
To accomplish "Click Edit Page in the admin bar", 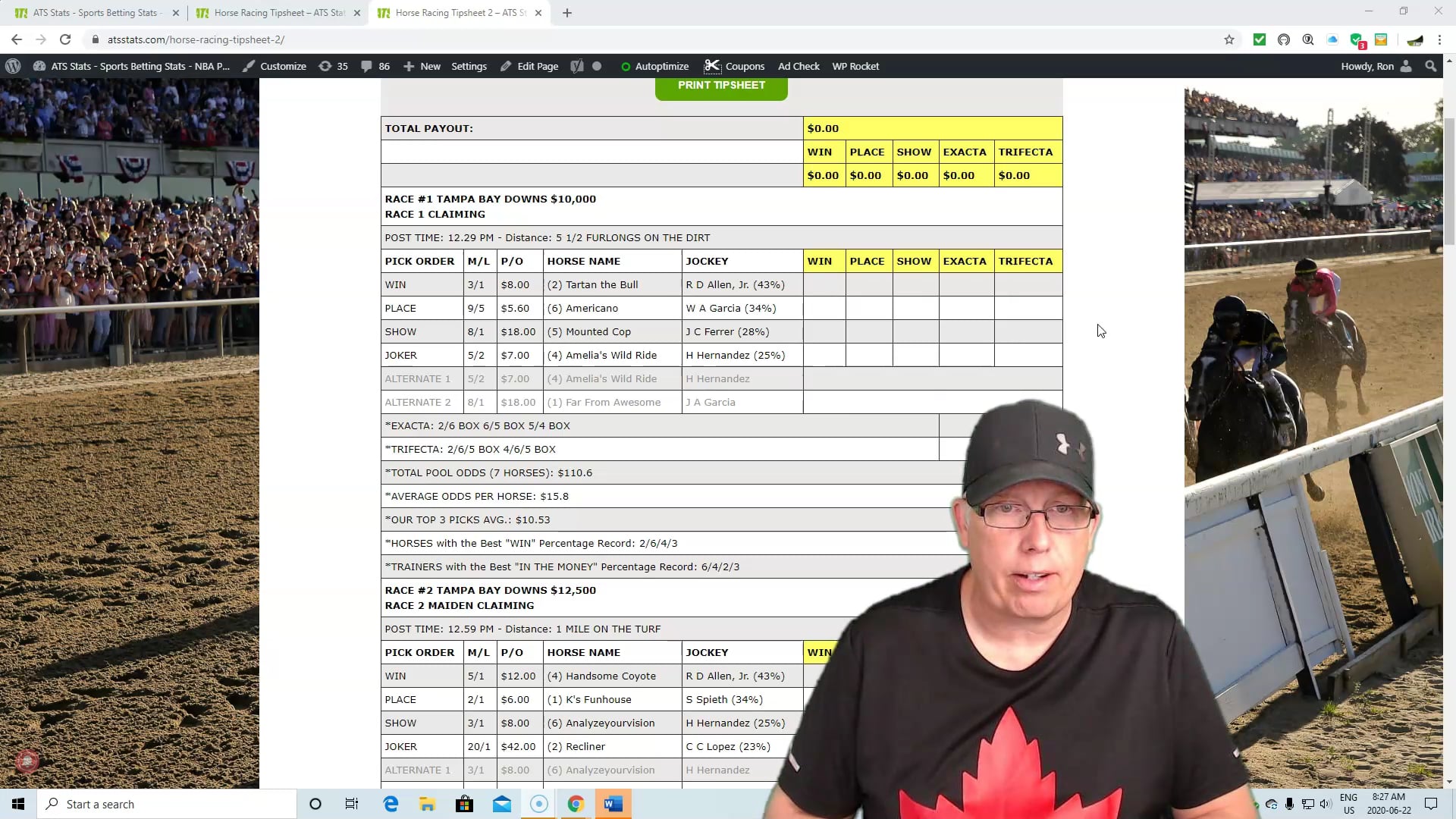I will click(529, 66).
